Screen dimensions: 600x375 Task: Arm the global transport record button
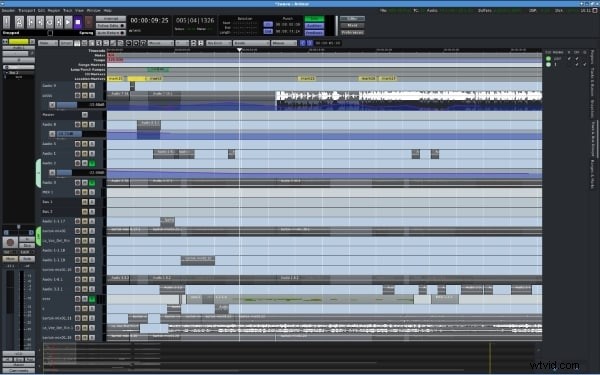pyautogui.click(x=88, y=22)
